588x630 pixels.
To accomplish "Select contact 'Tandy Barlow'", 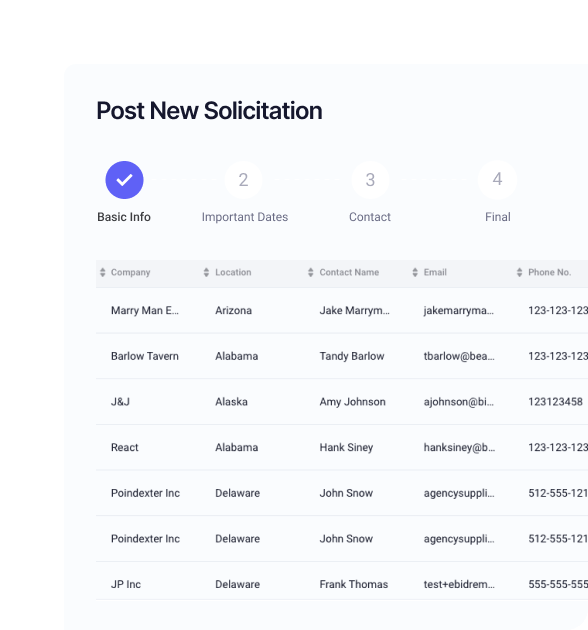I will click(352, 356).
